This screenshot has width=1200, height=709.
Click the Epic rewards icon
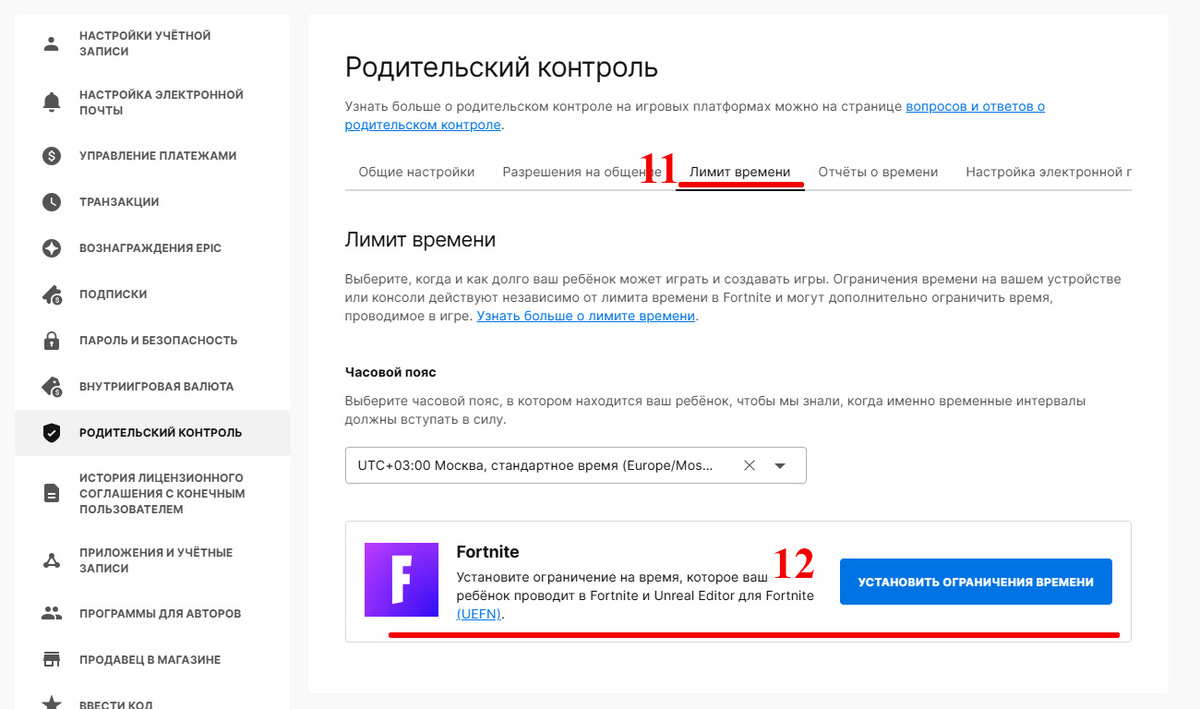51,248
